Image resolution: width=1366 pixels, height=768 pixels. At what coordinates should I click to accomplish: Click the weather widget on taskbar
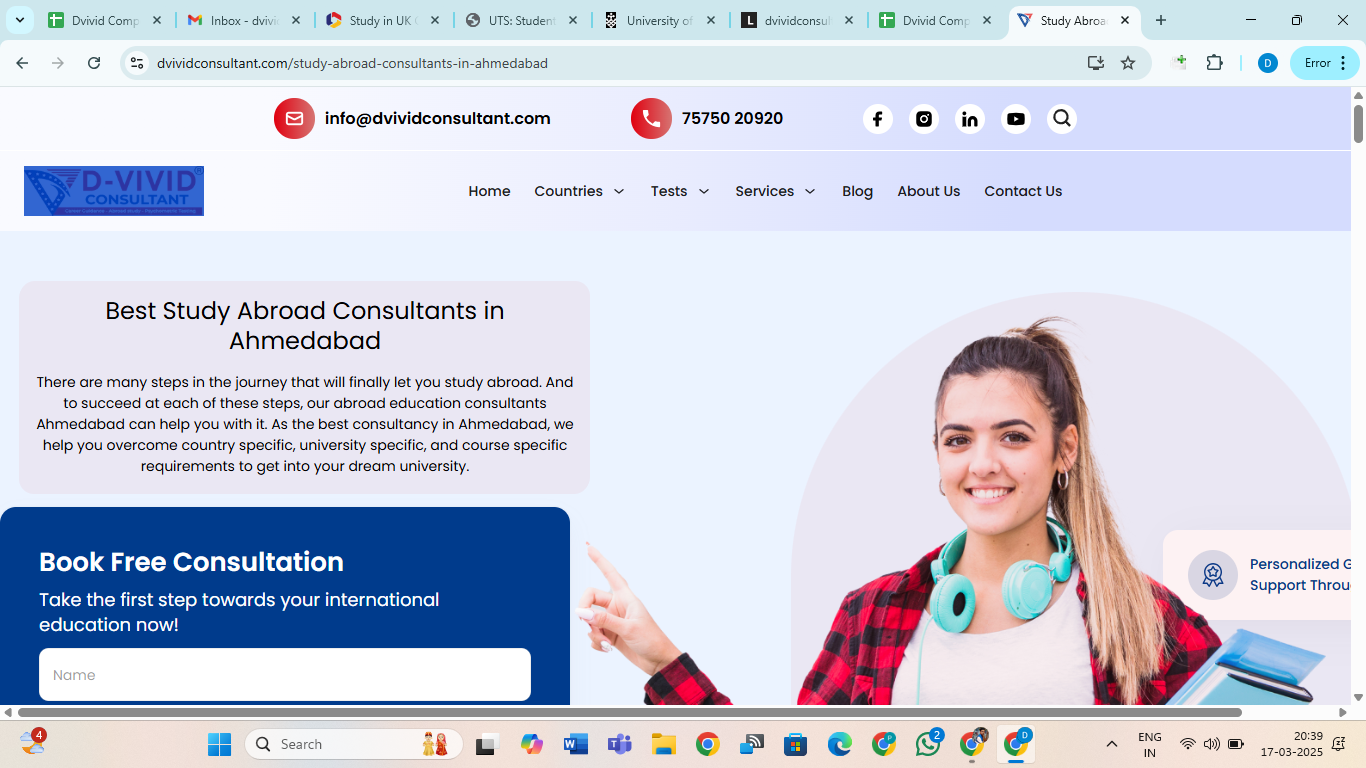tap(33, 743)
